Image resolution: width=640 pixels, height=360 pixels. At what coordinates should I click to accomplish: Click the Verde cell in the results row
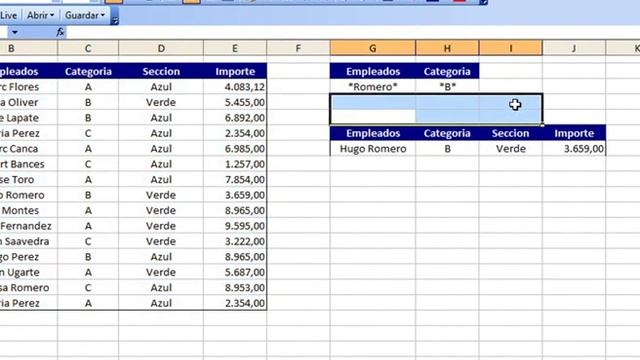(x=511, y=149)
